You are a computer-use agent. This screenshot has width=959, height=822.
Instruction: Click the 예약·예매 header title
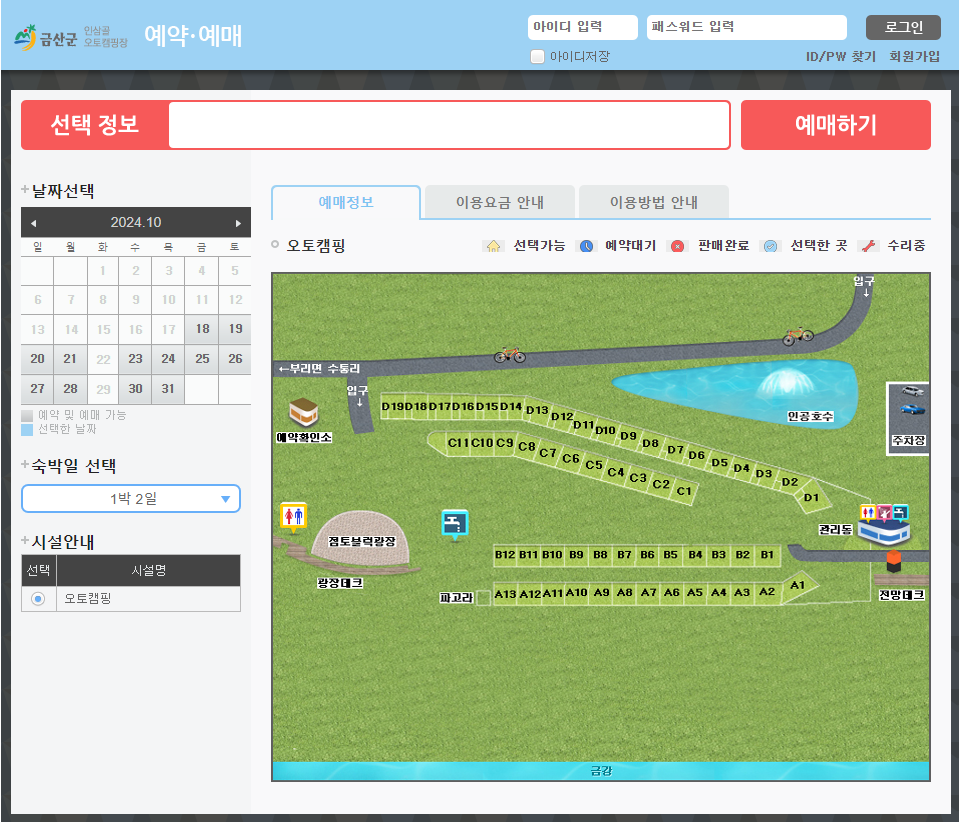pyautogui.click(x=193, y=35)
